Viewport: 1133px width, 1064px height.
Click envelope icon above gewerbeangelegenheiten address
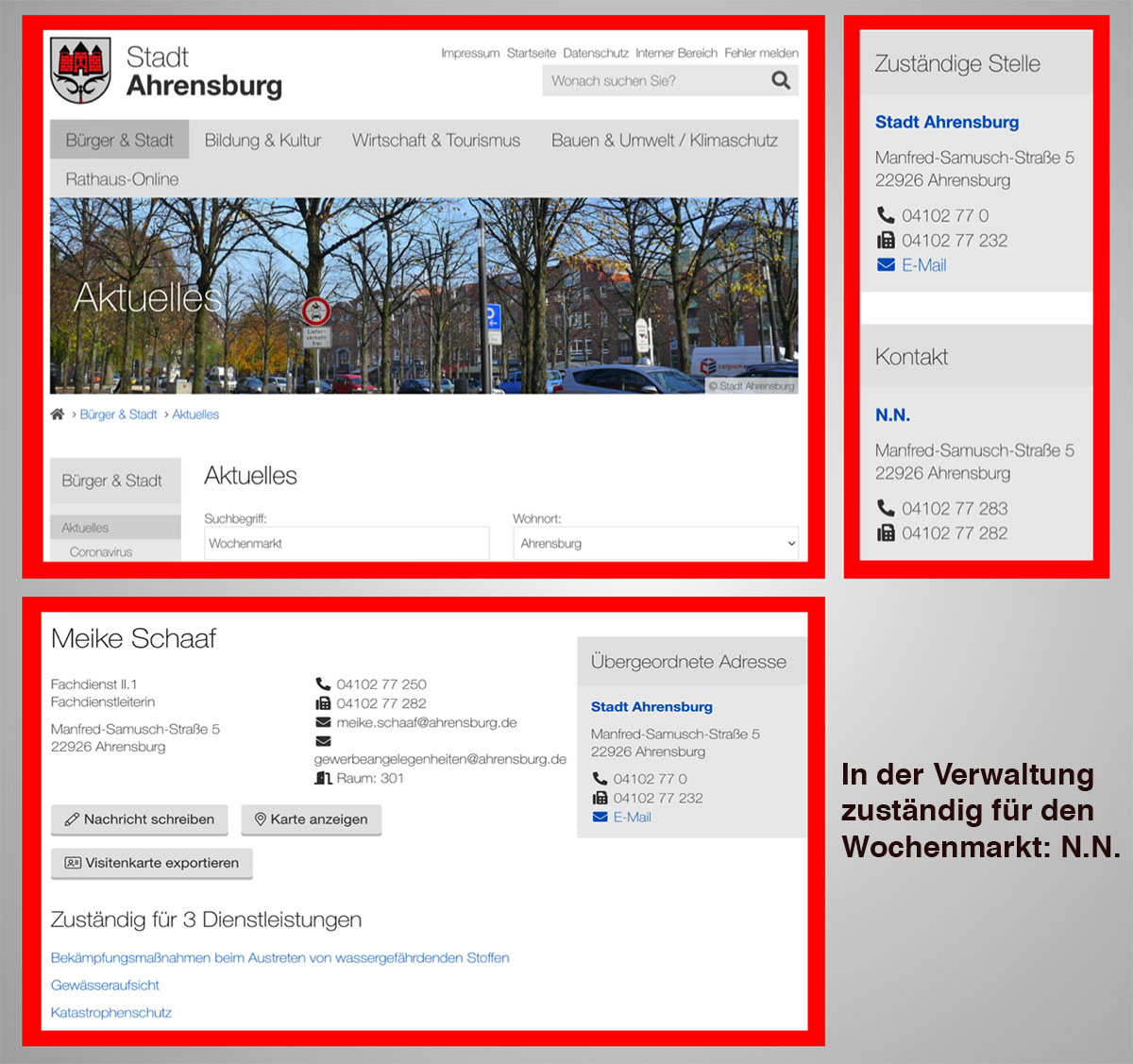pos(323,741)
